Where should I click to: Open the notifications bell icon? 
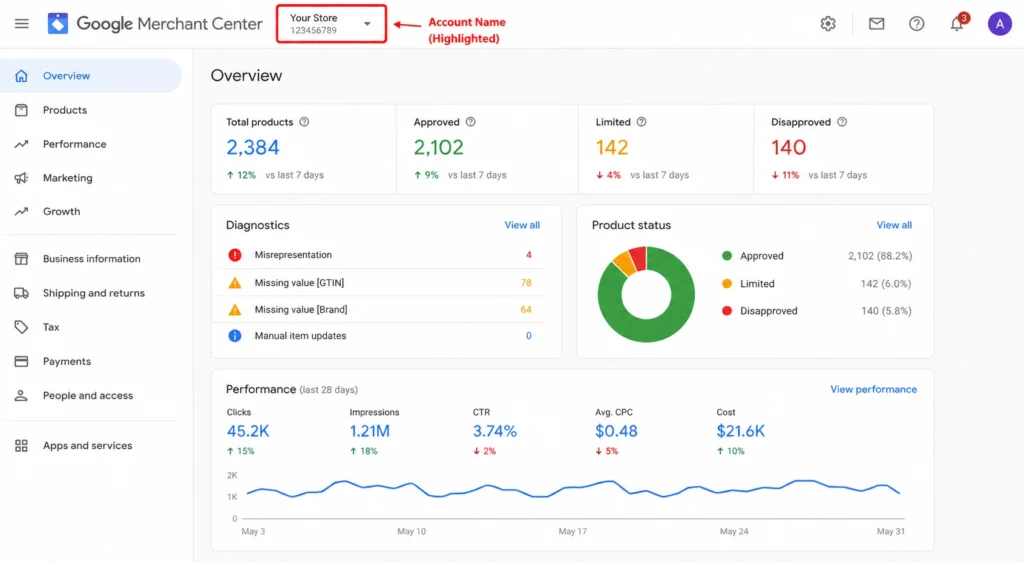tap(957, 24)
